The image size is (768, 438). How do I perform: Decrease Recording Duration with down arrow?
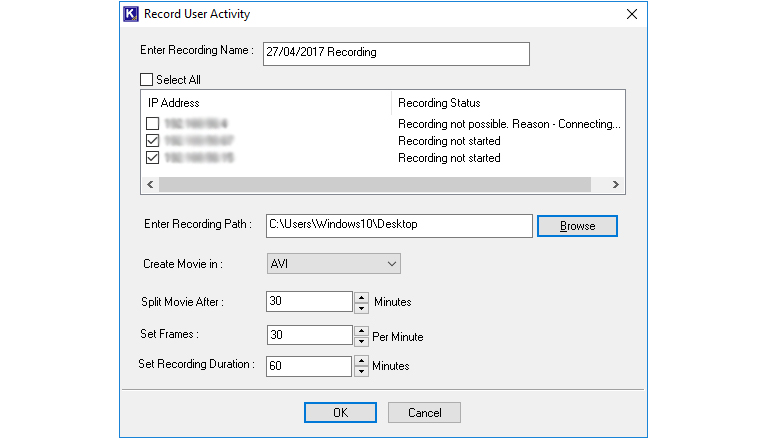(x=361, y=372)
